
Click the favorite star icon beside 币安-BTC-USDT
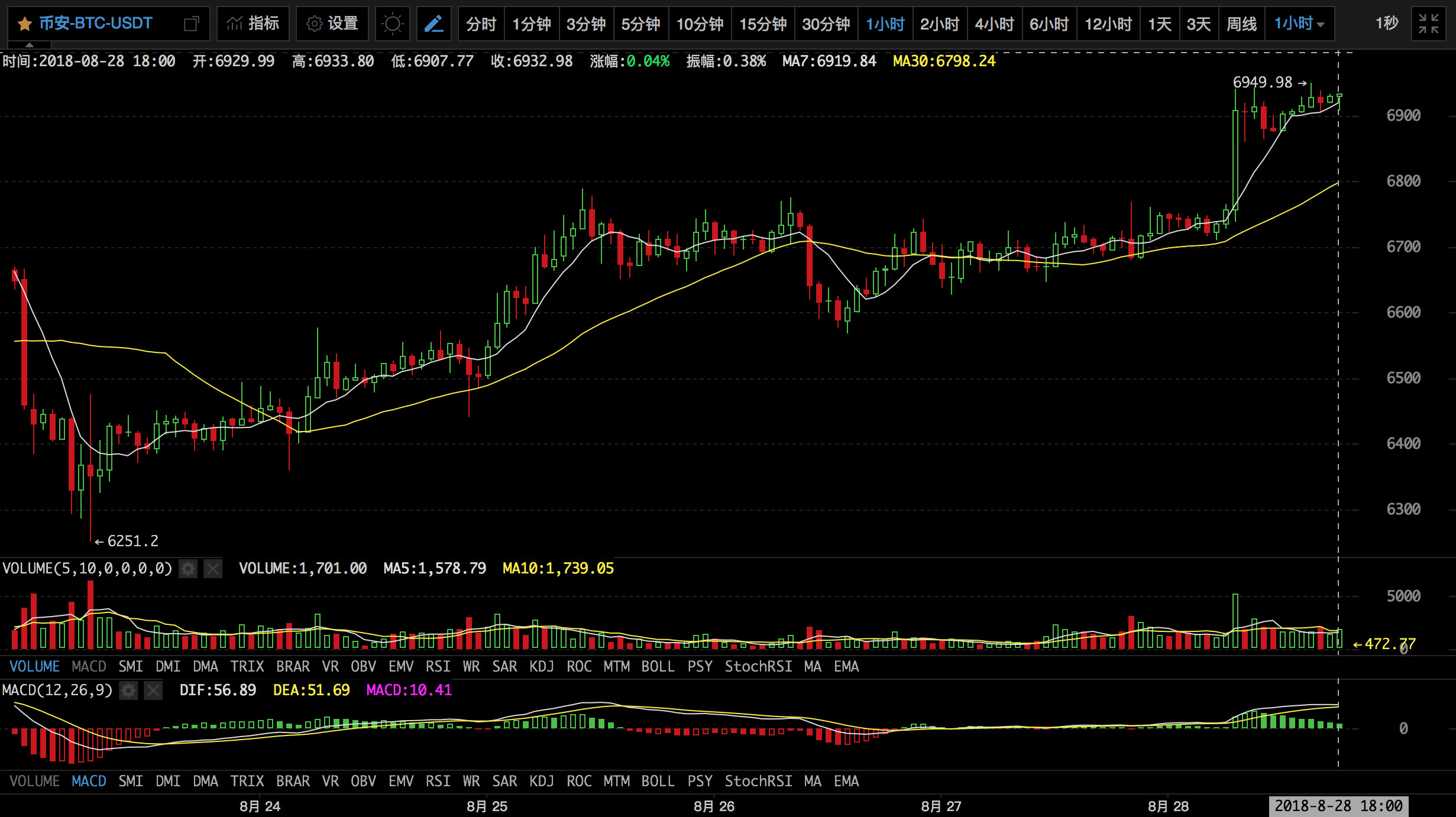click(x=25, y=24)
